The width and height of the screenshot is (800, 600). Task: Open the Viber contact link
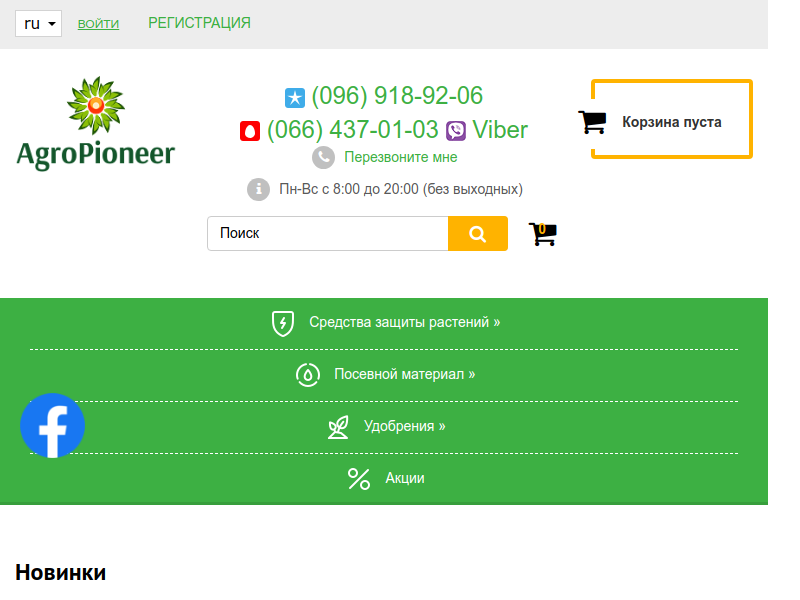(500, 130)
